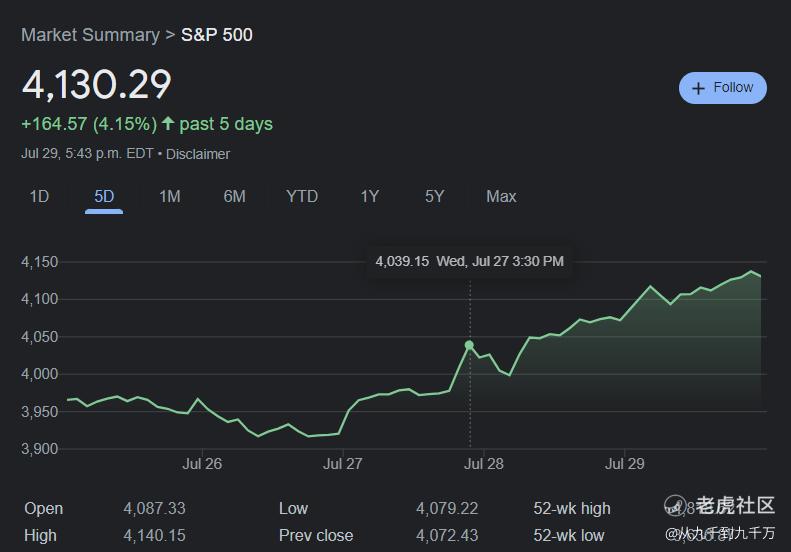View the 5Y chart range
The width and height of the screenshot is (791, 552).
coord(434,196)
